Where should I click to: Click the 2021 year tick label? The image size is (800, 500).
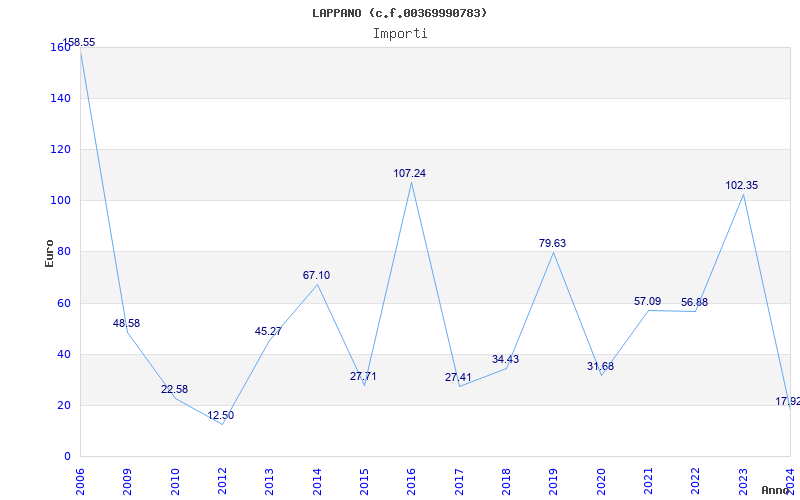(x=648, y=482)
